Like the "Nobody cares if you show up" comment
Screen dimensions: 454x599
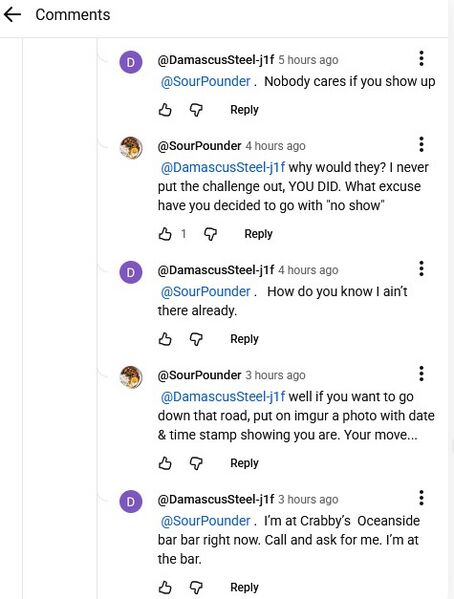coord(165,110)
